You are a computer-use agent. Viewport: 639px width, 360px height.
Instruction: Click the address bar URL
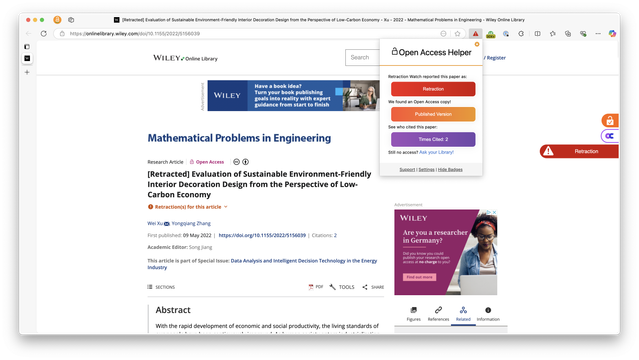(135, 34)
